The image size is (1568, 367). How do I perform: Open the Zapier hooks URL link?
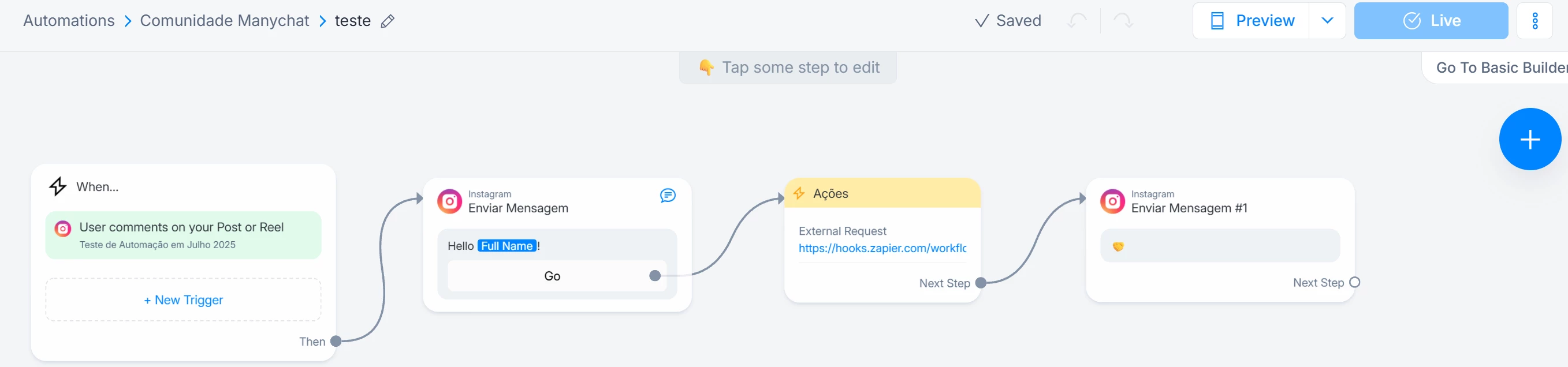[x=882, y=248]
